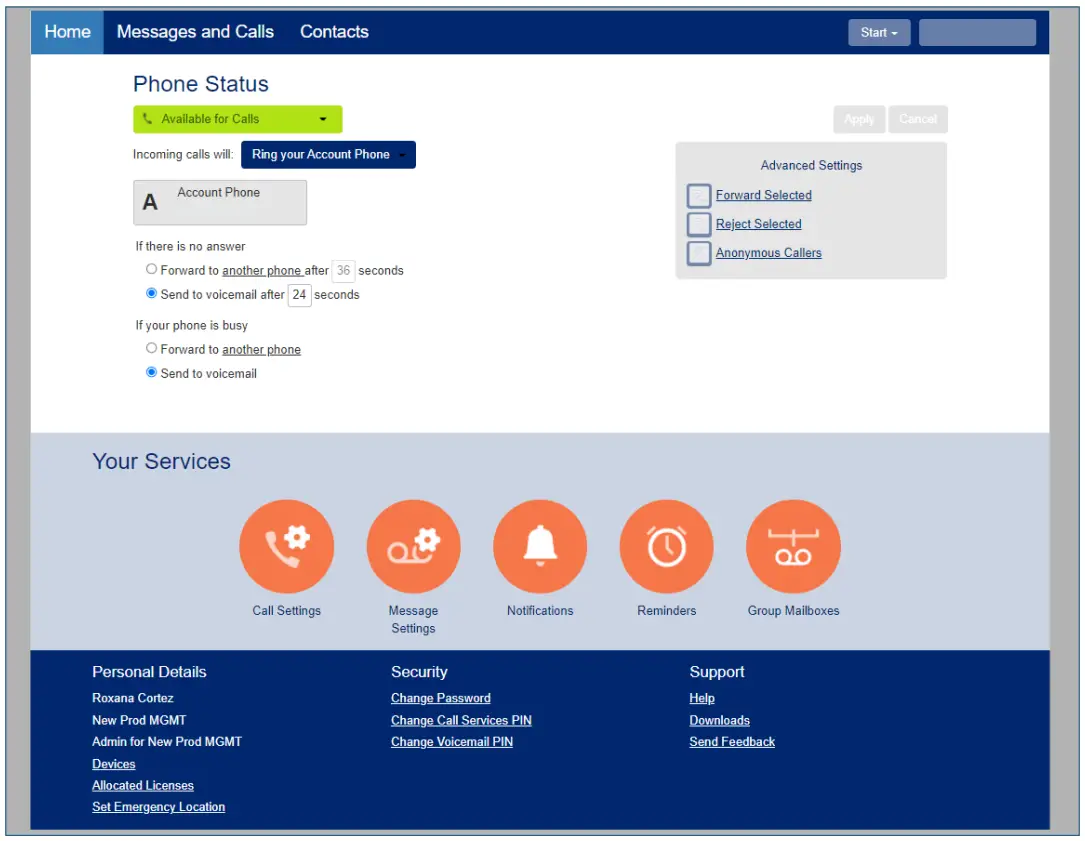Click the Anonymous Callers status icon box
The height and width of the screenshot is (841, 1085).
[x=699, y=253]
